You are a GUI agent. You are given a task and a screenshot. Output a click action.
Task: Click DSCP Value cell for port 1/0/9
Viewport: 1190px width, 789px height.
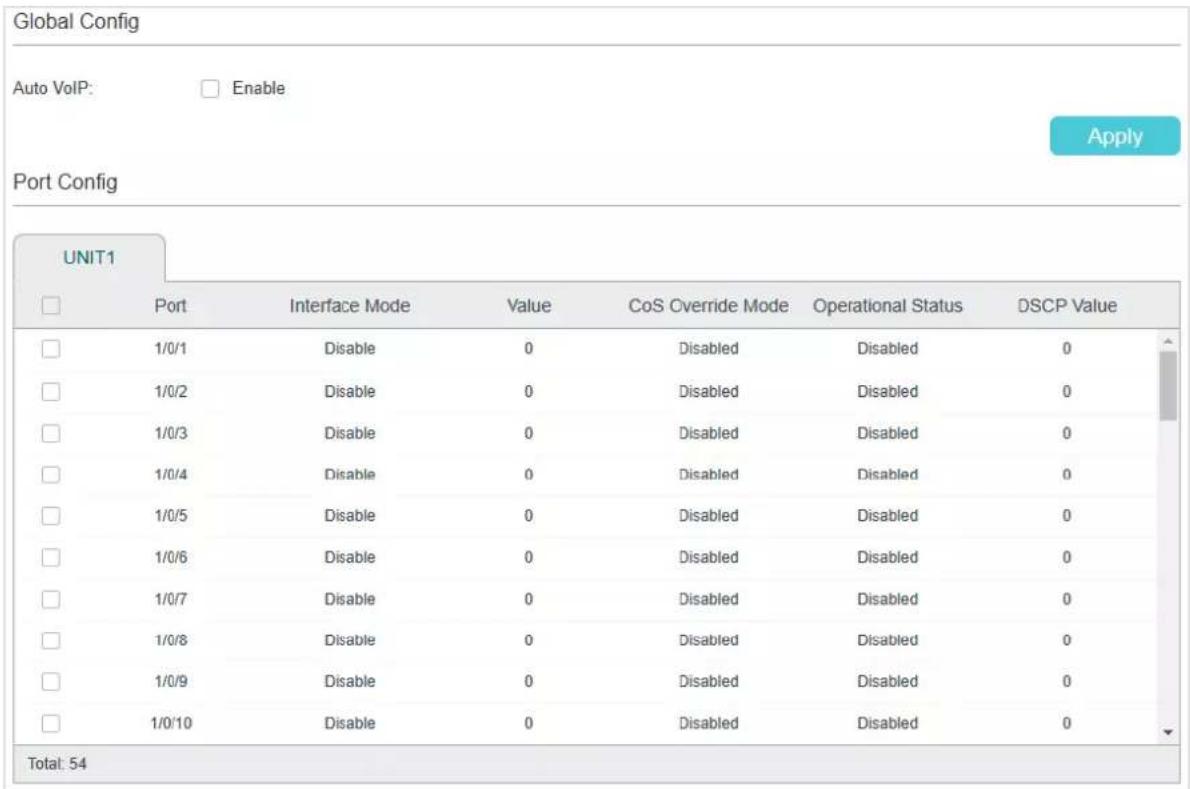tap(1067, 681)
